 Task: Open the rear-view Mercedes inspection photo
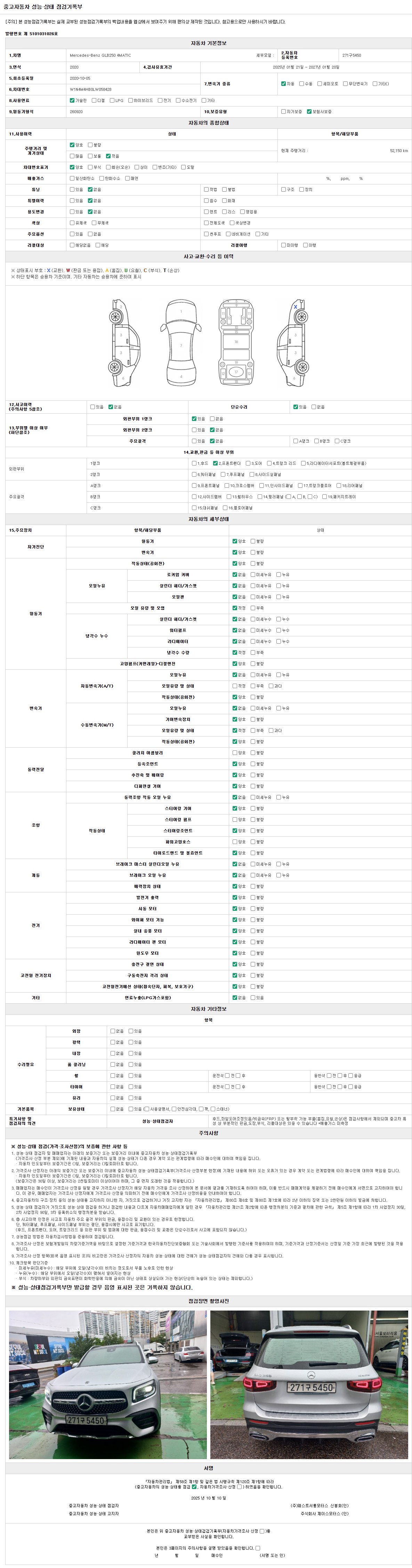309,1384
